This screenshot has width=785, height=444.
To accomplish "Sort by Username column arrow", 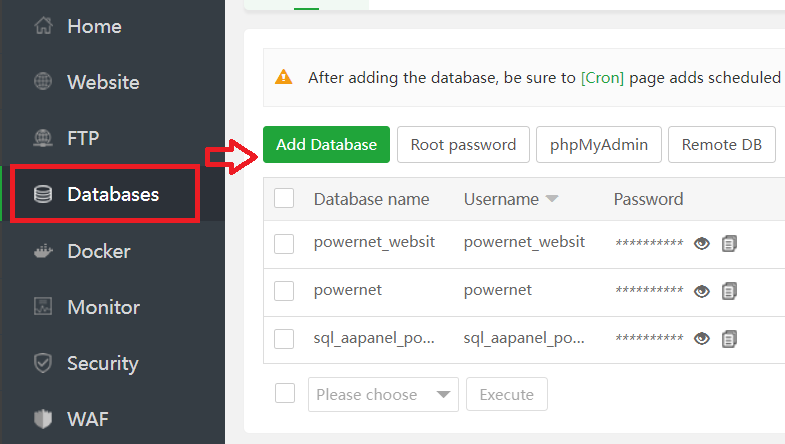I will [552, 200].
